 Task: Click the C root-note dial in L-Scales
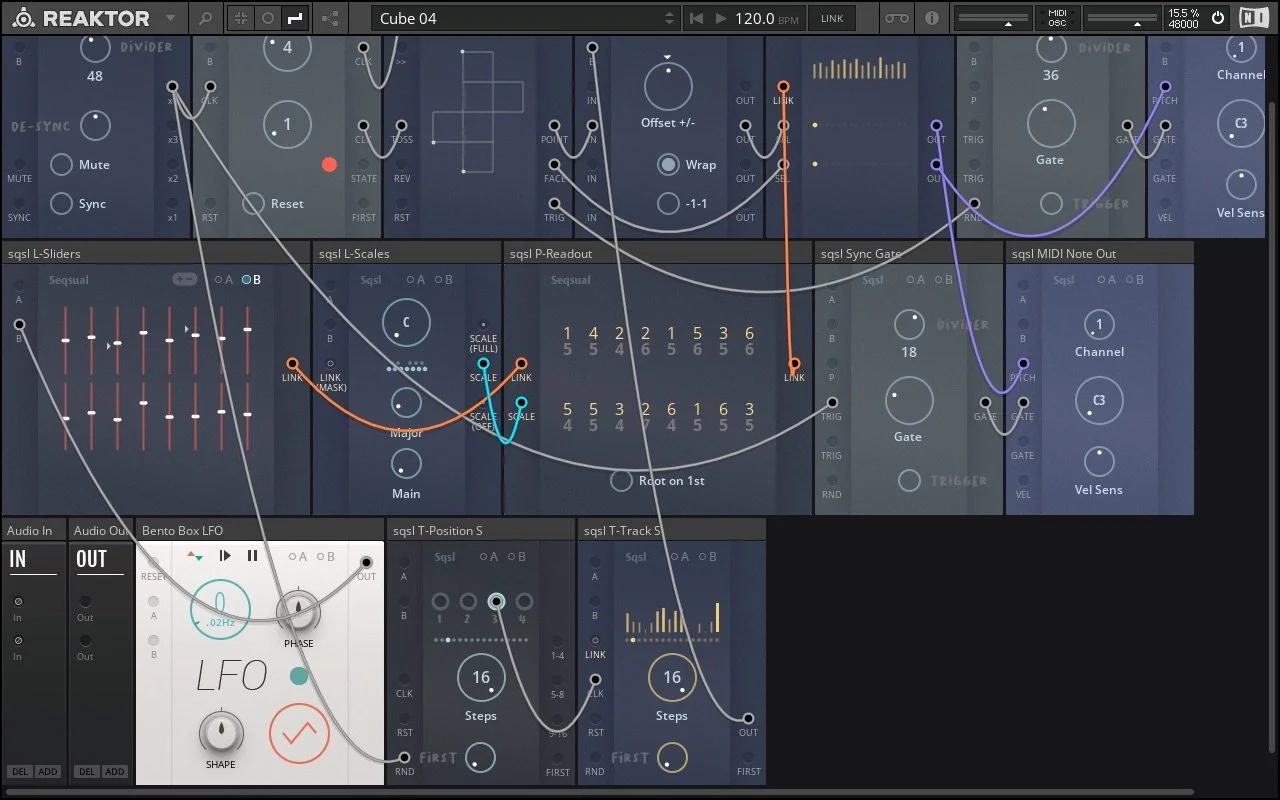point(406,322)
